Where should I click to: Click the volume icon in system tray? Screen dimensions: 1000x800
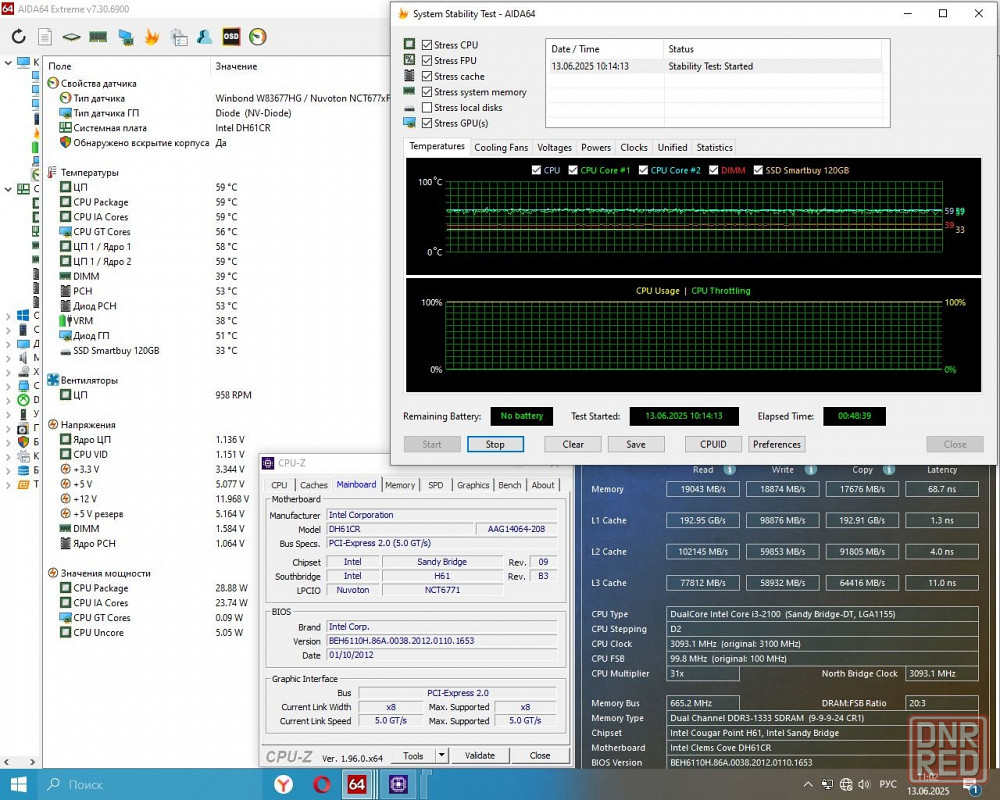tap(864, 784)
